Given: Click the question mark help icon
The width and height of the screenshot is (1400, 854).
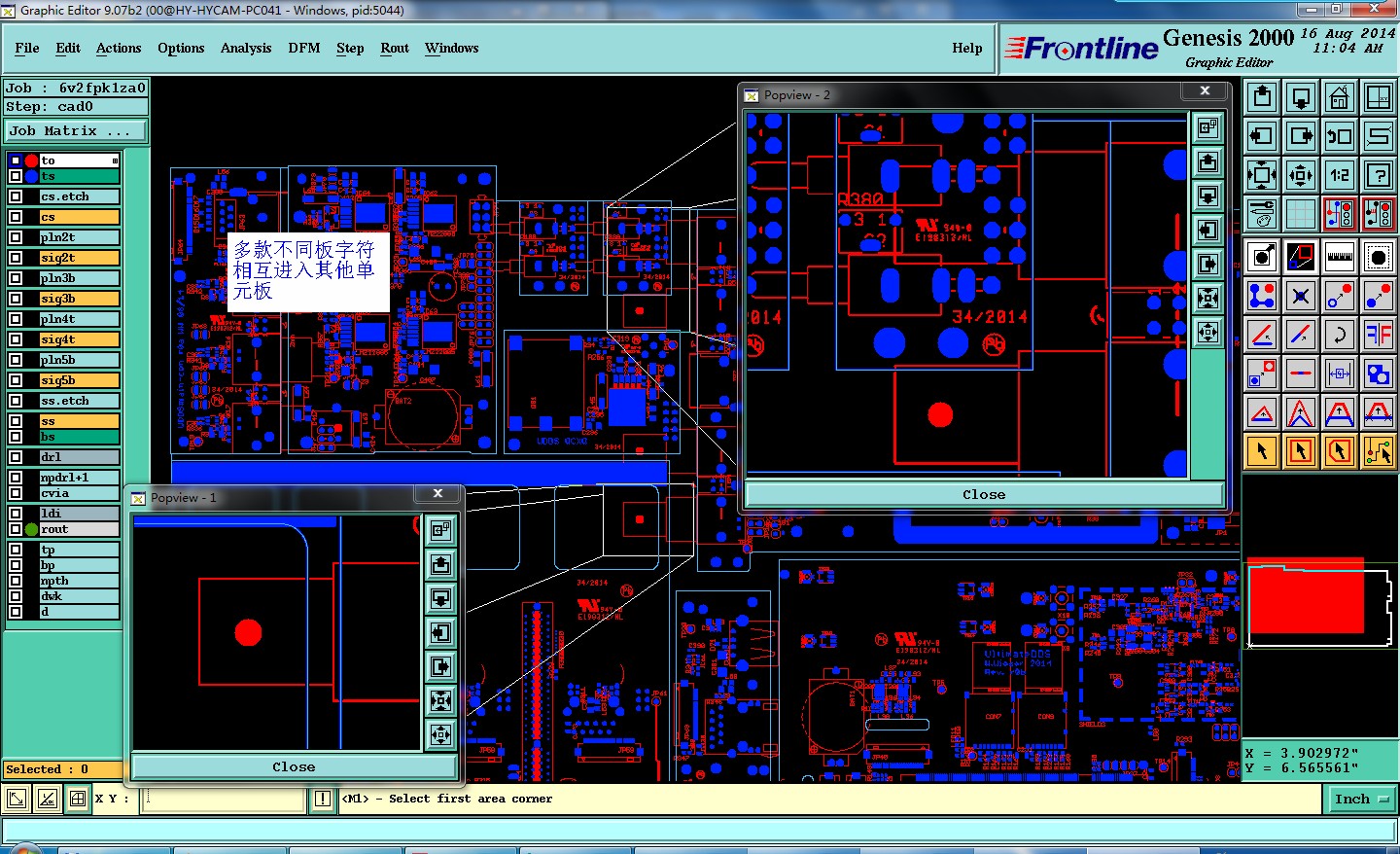Looking at the screenshot, I should click(1379, 175).
